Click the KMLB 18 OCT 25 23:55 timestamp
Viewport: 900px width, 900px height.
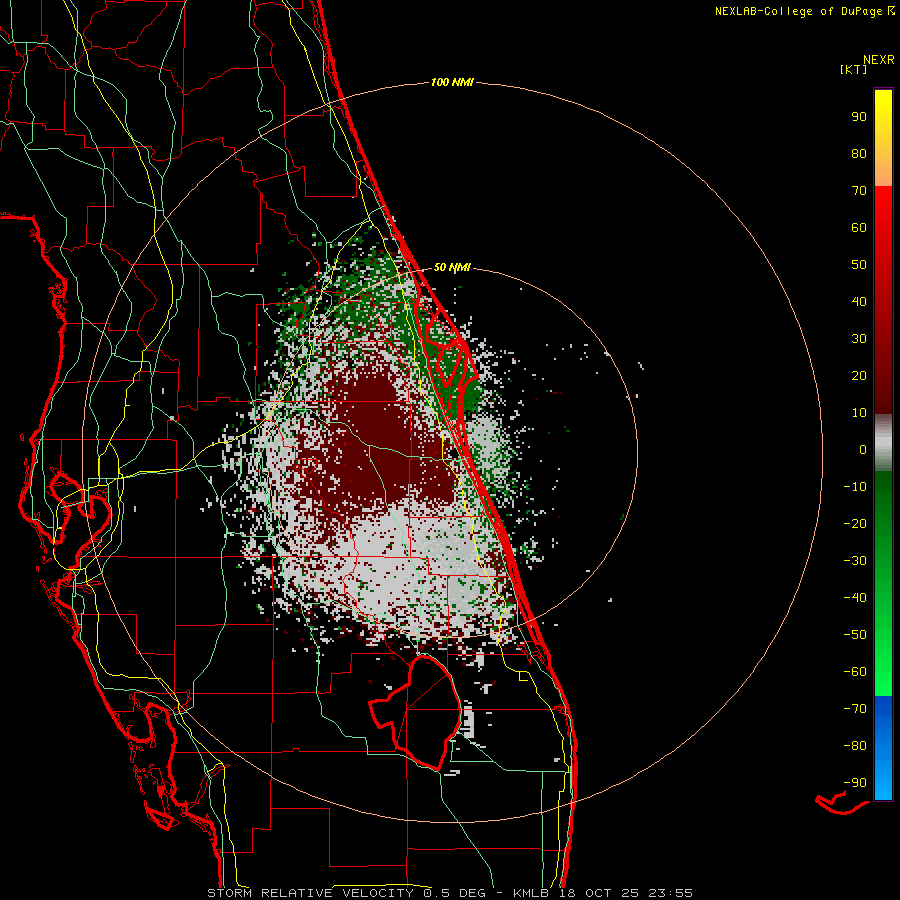(x=603, y=893)
